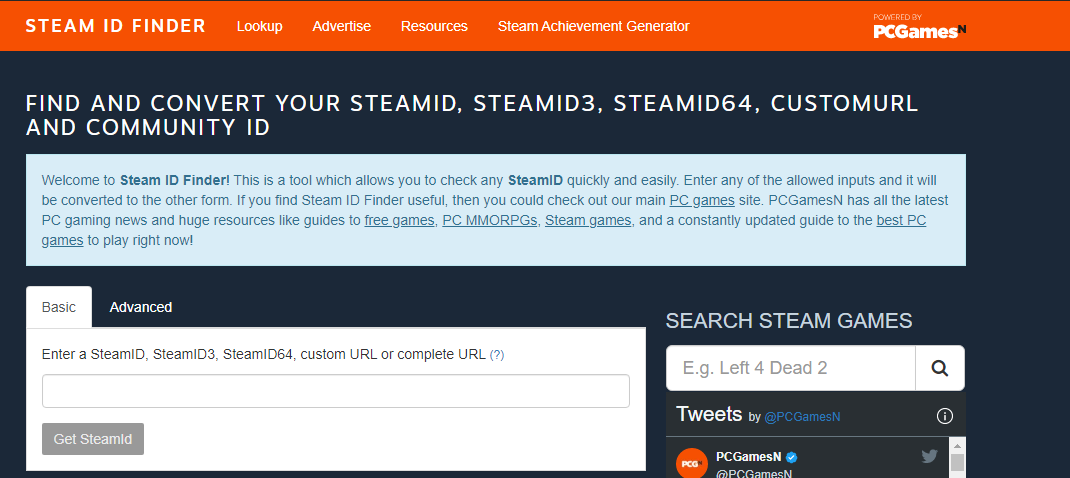Click the Tweets widget title

[x=709, y=414]
